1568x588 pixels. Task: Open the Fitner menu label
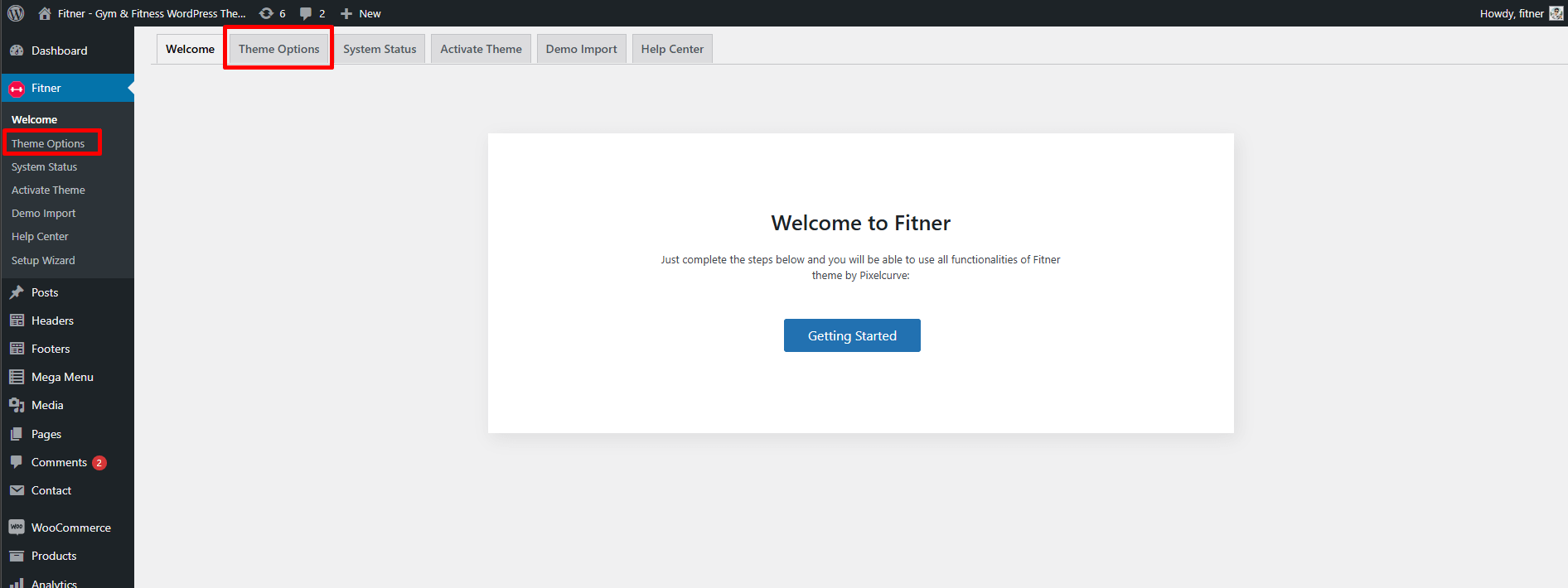point(46,88)
